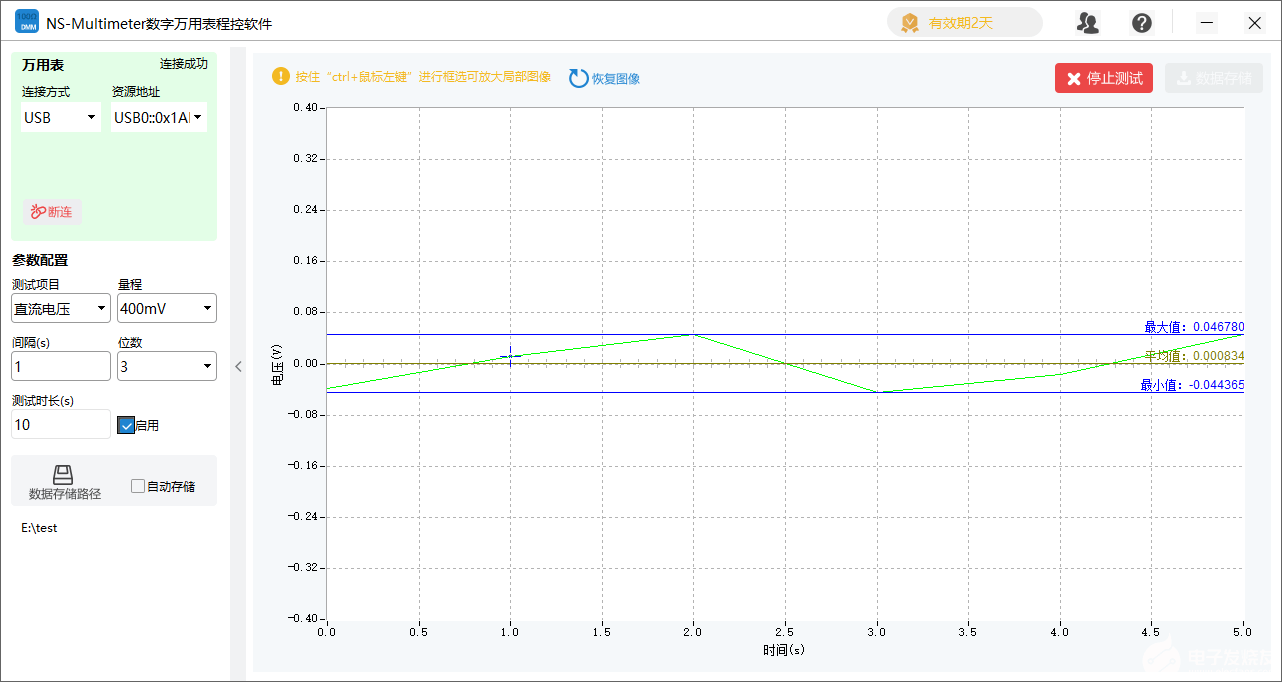Click the 恢复图像 restore image button
This screenshot has height=682, width=1282.
[x=605, y=78]
